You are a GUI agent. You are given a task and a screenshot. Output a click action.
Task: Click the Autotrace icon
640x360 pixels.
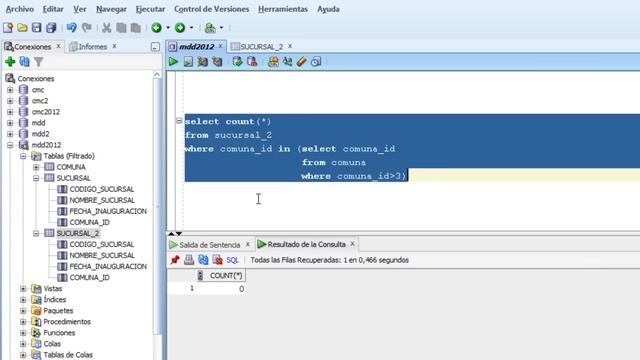pyautogui.click(x=217, y=62)
